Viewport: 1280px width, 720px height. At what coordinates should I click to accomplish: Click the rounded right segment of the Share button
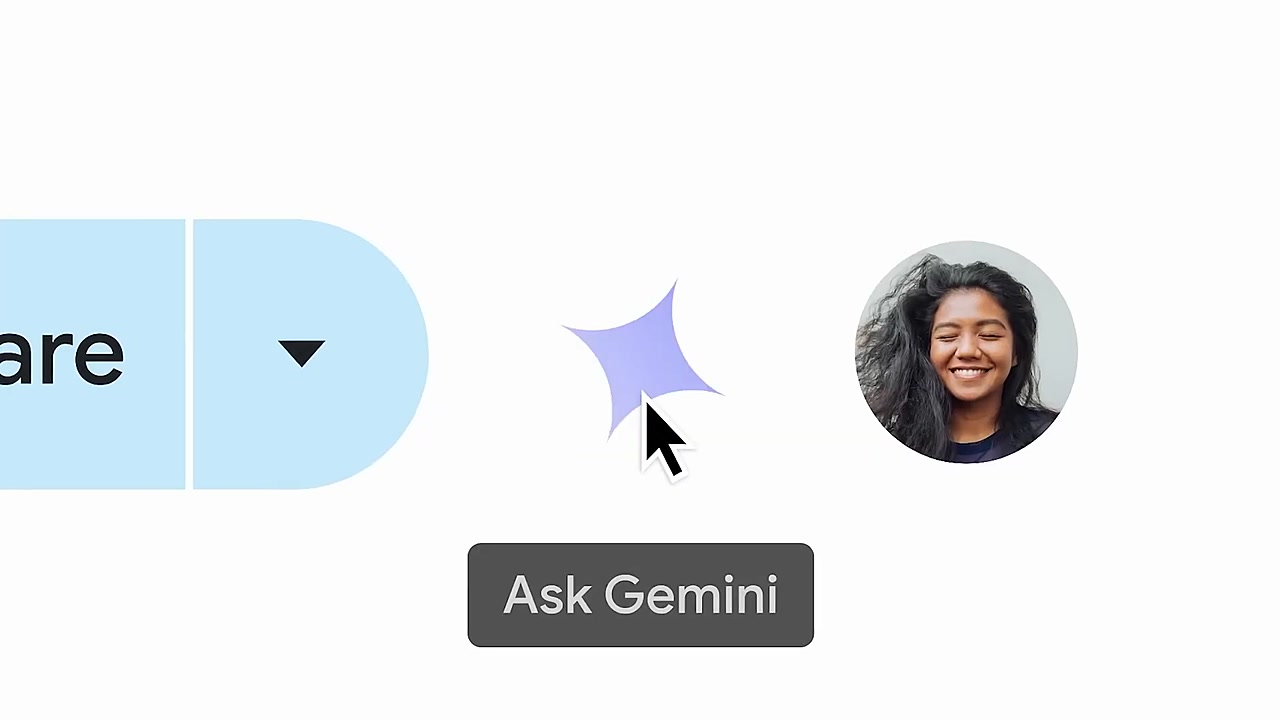310,354
